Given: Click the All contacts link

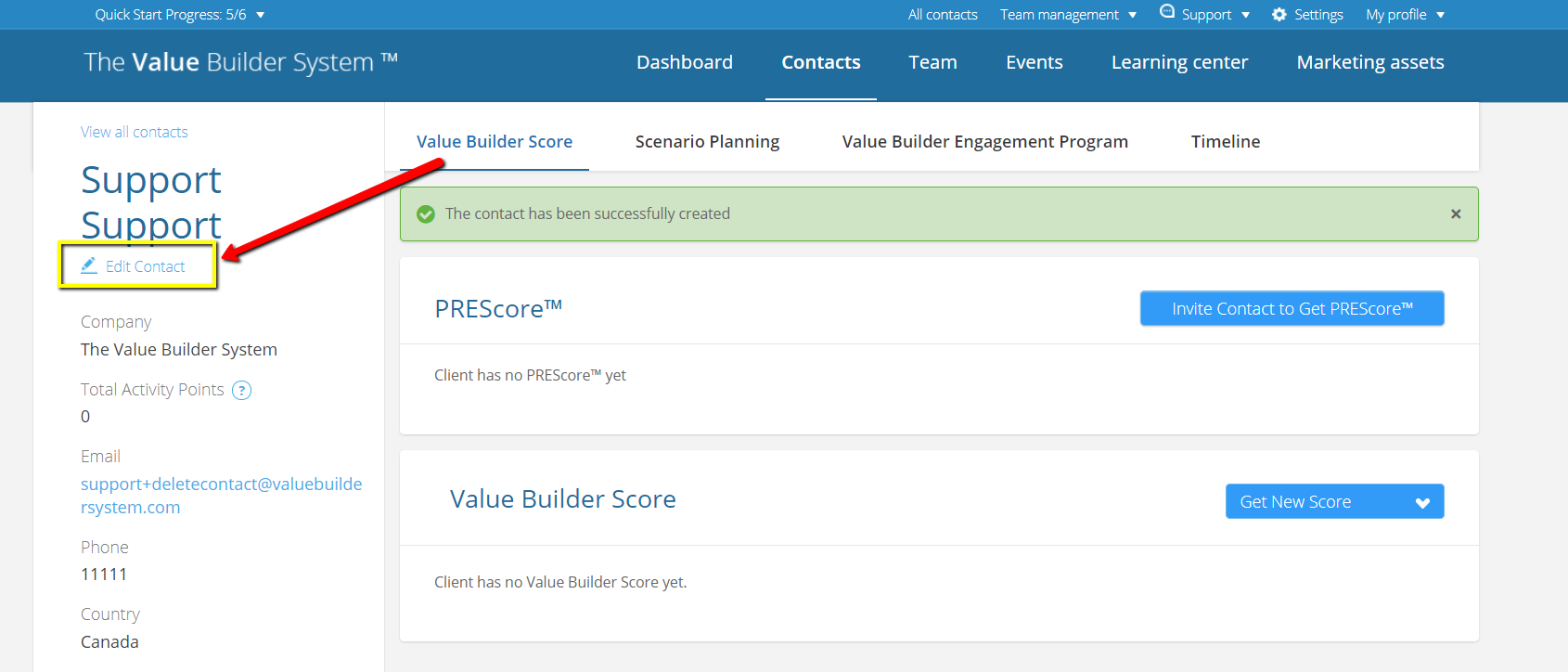Looking at the screenshot, I should (x=943, y=15).
